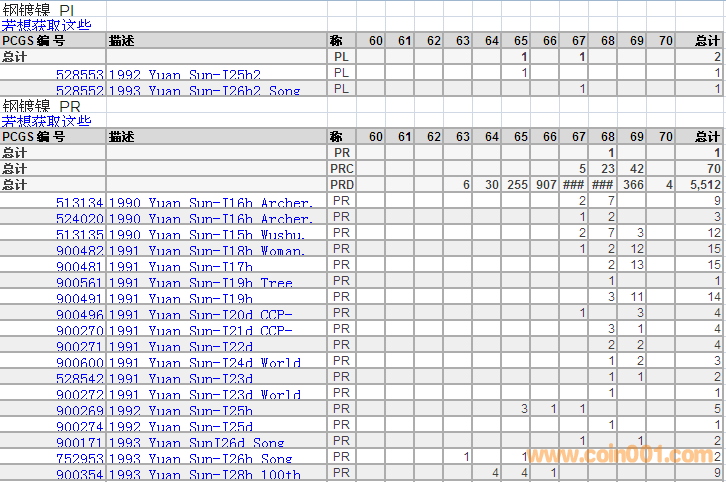Open the 1991 Yuan Sun-I18h Woman entry
The width and height of the screenshot is (726, 482).
pyautogui.click(x=205, y=250)
